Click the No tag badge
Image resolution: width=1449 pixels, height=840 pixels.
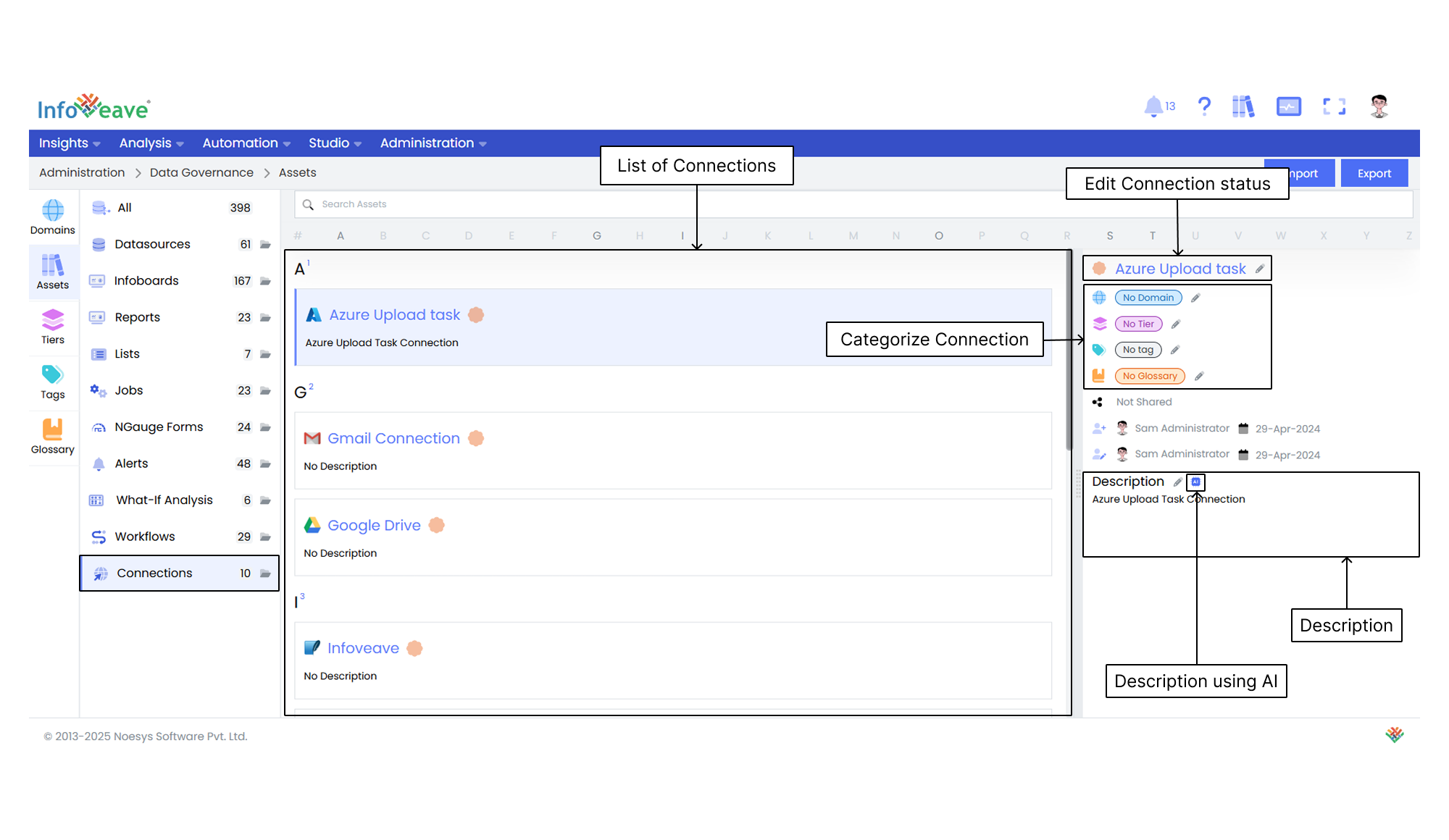tap(1138, 350)
